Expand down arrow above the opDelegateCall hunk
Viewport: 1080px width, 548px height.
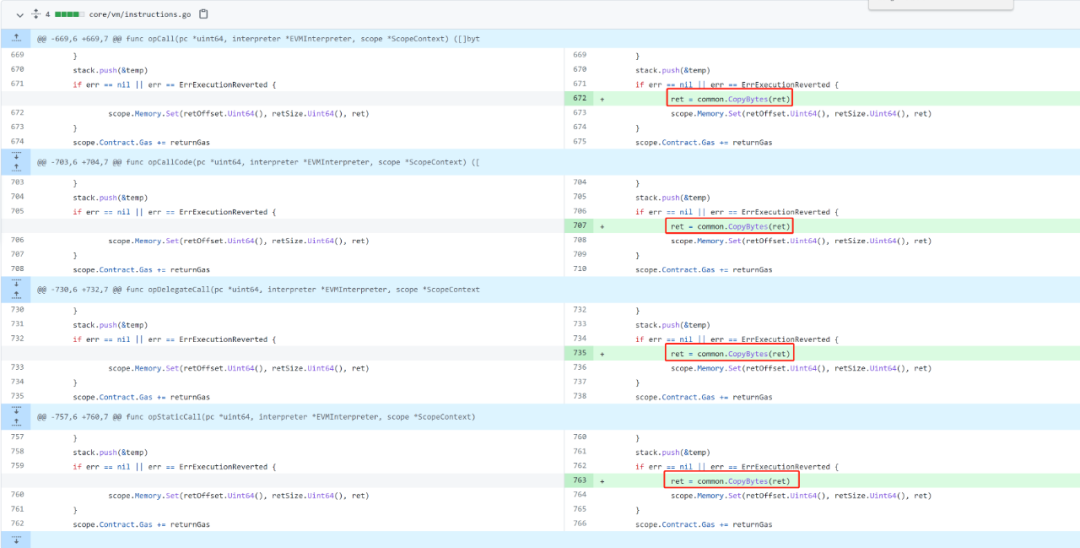(17, 283)
